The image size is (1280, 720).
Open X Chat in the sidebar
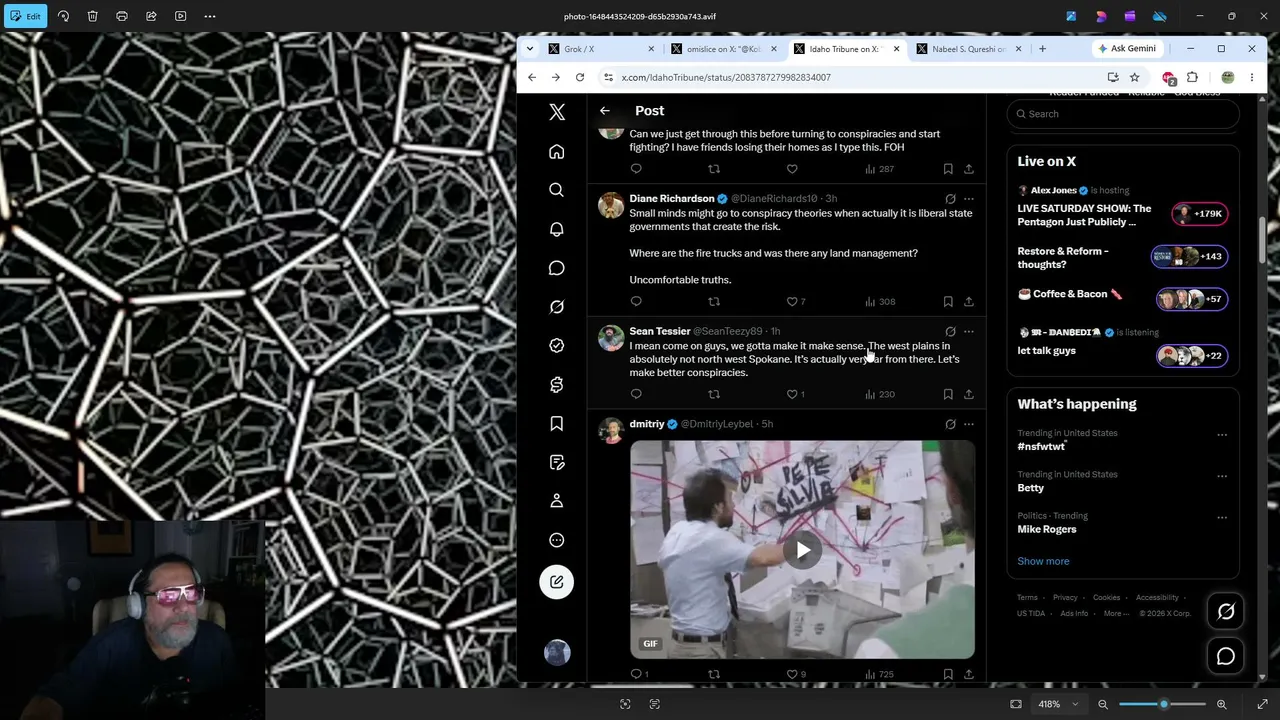coord(557,268)
